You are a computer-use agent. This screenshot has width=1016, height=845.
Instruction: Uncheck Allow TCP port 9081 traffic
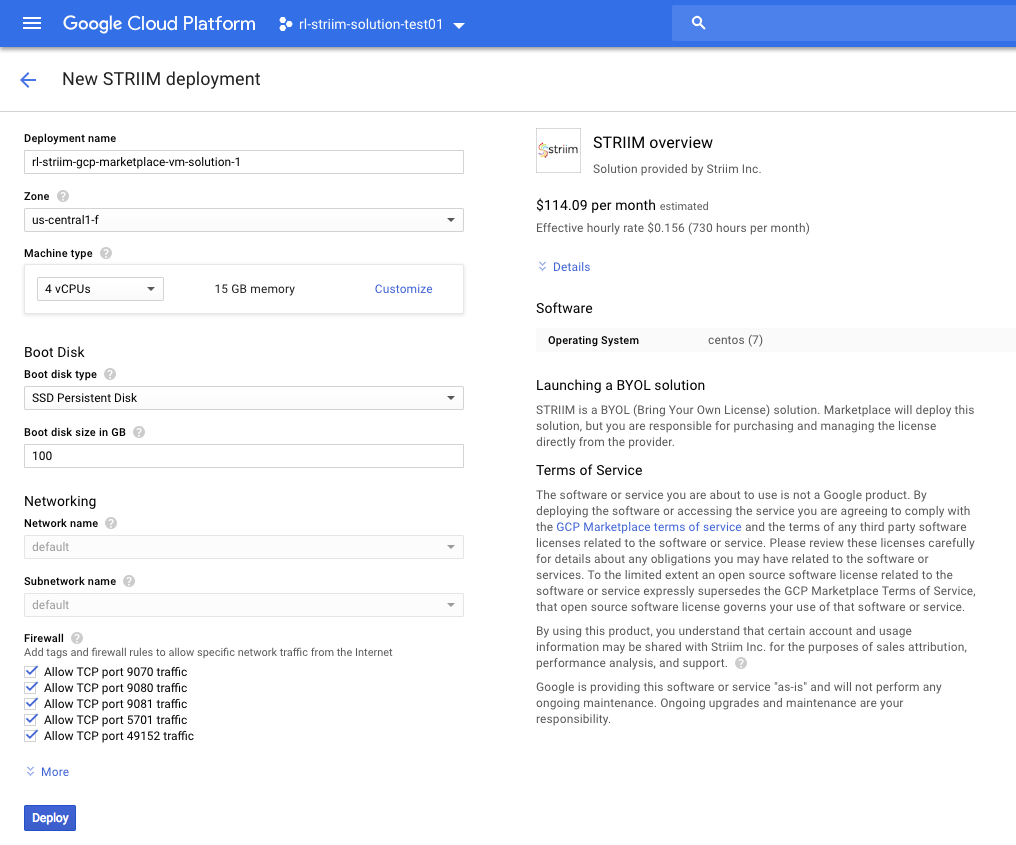[x=31, y=704]
